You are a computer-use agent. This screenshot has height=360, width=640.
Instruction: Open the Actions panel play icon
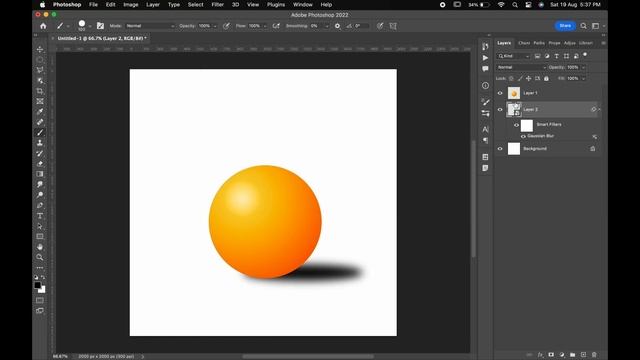pos(485,58)
